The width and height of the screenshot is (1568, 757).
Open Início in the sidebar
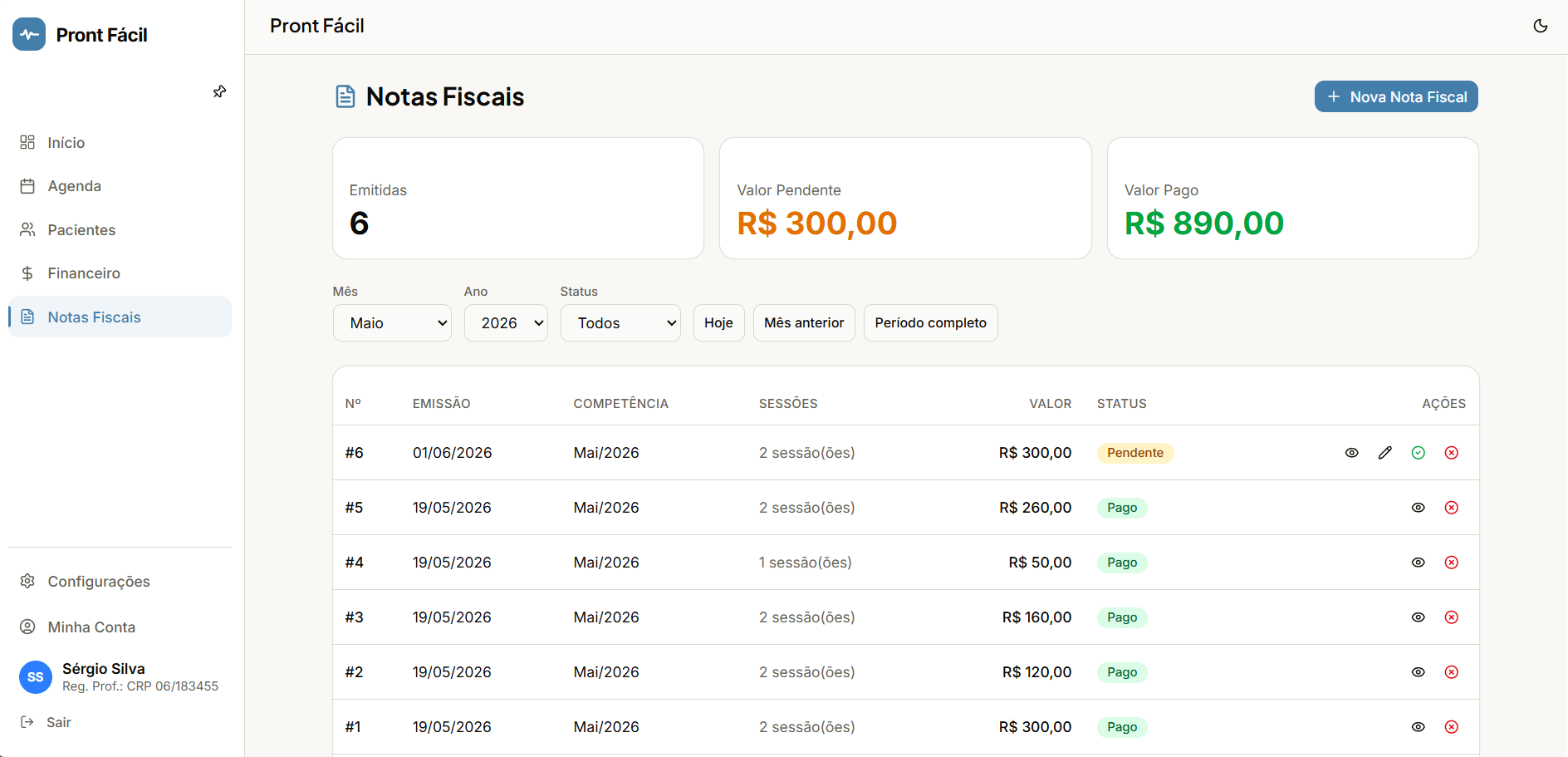point(120,143)
